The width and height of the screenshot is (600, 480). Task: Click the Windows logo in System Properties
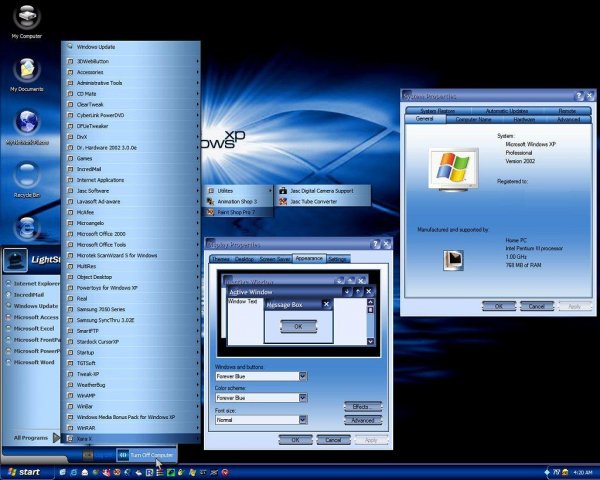click(x=453, y=168)
